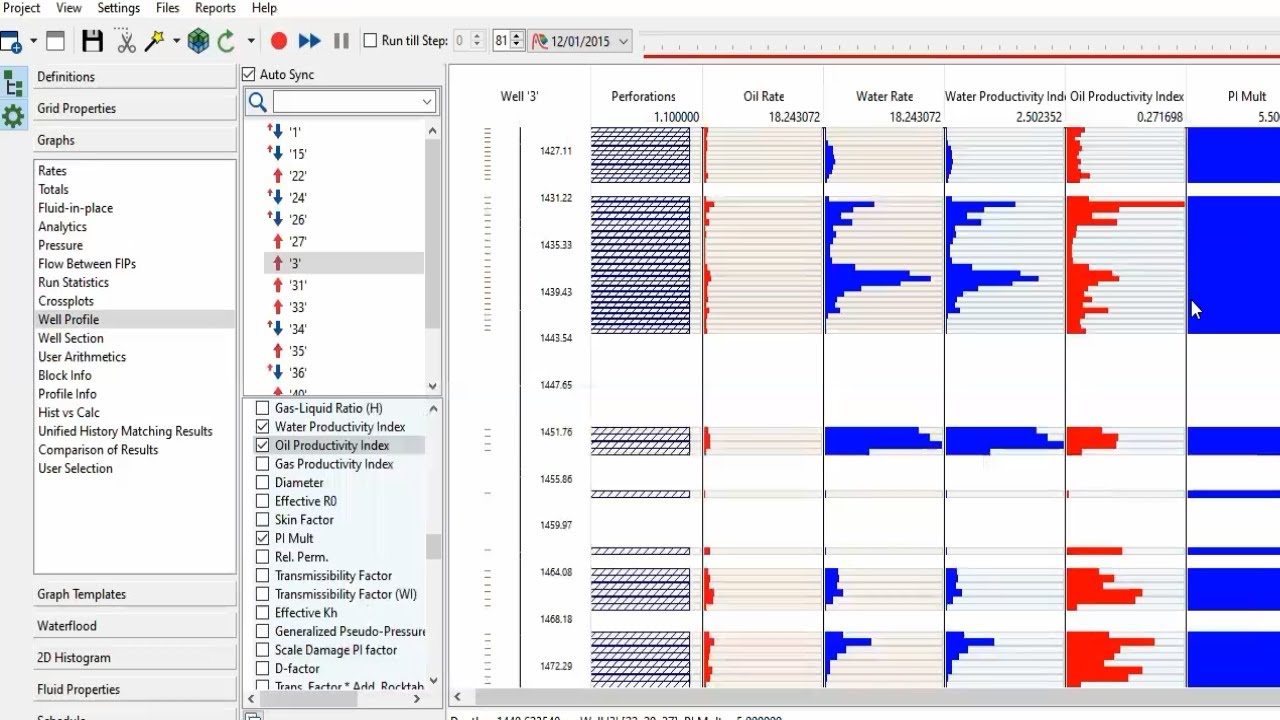Click the new window icon with plus

click(x=11, y=41)
